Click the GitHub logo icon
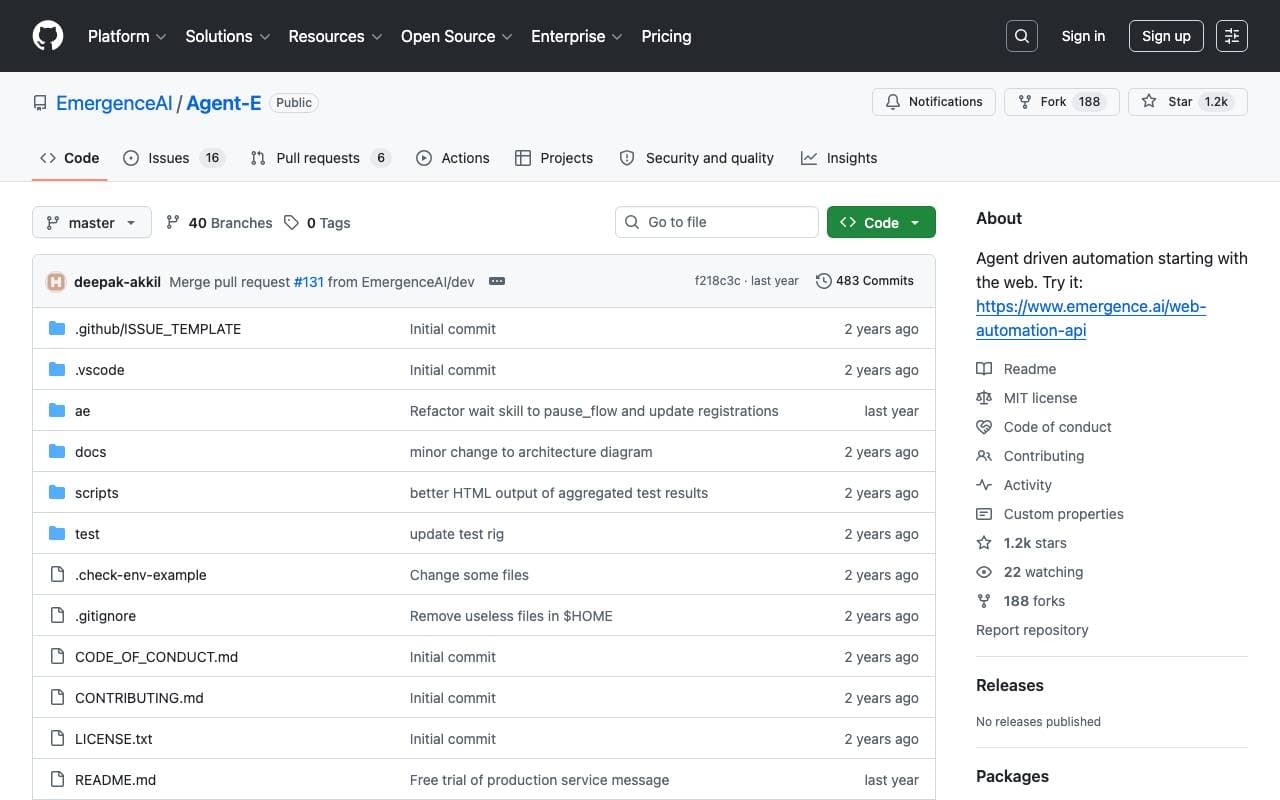 pyautogui.click(x=48, y=36)
